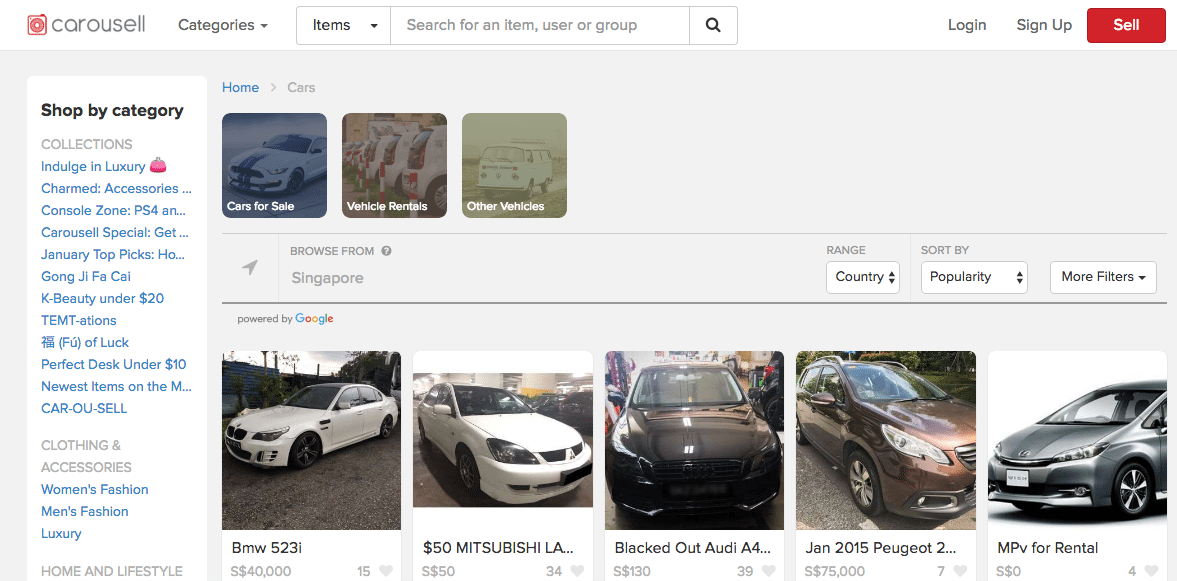Open the Carousell Special collection
The image size is (1177, 581).
[x=115, y=232]
